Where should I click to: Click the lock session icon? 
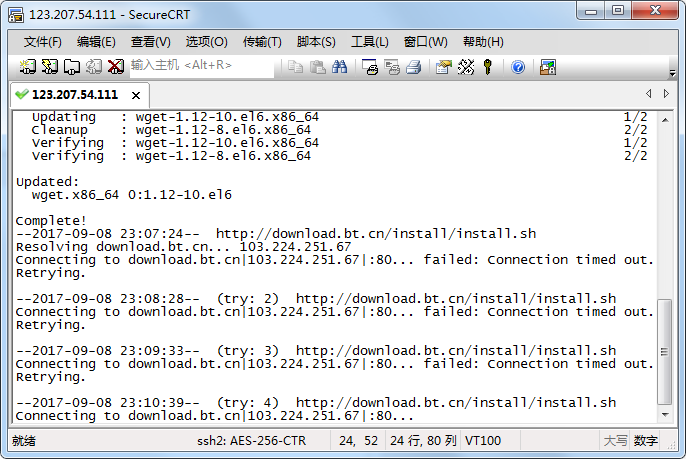[548, 67]
